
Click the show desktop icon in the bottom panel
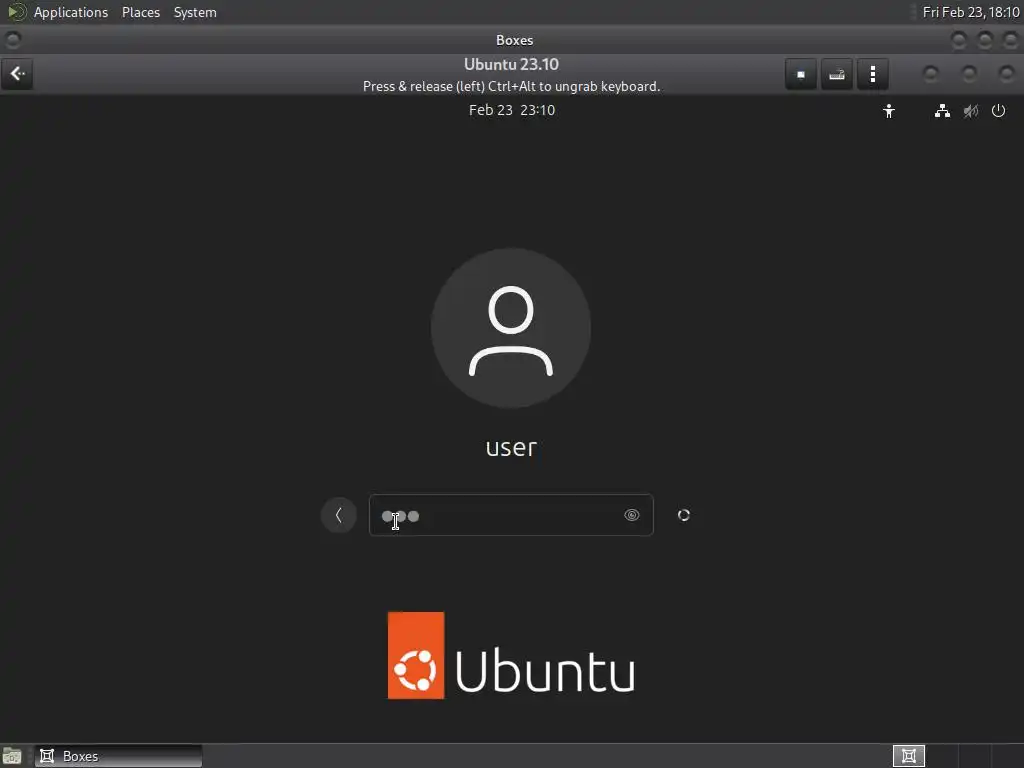[12, 756]
